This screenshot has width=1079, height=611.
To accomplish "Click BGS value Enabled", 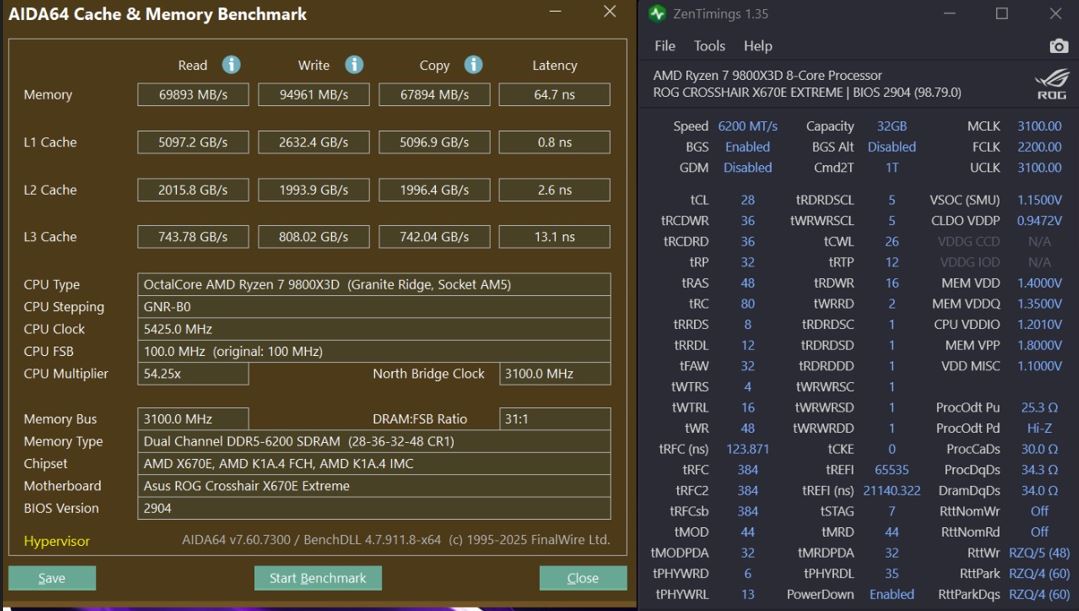I will (747, 147).
